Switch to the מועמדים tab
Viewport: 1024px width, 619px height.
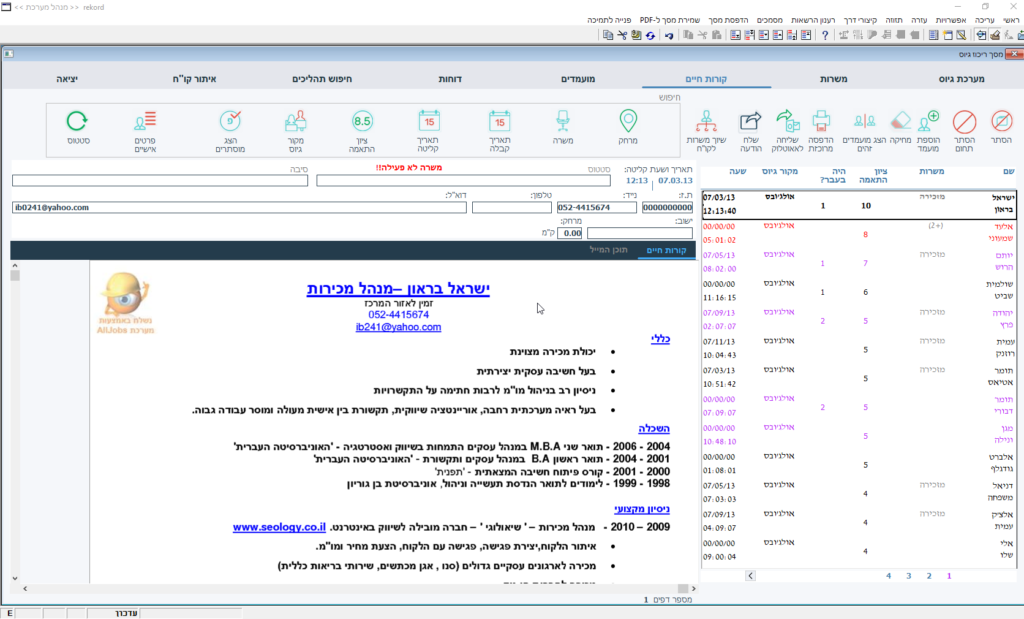pos(578,79)
